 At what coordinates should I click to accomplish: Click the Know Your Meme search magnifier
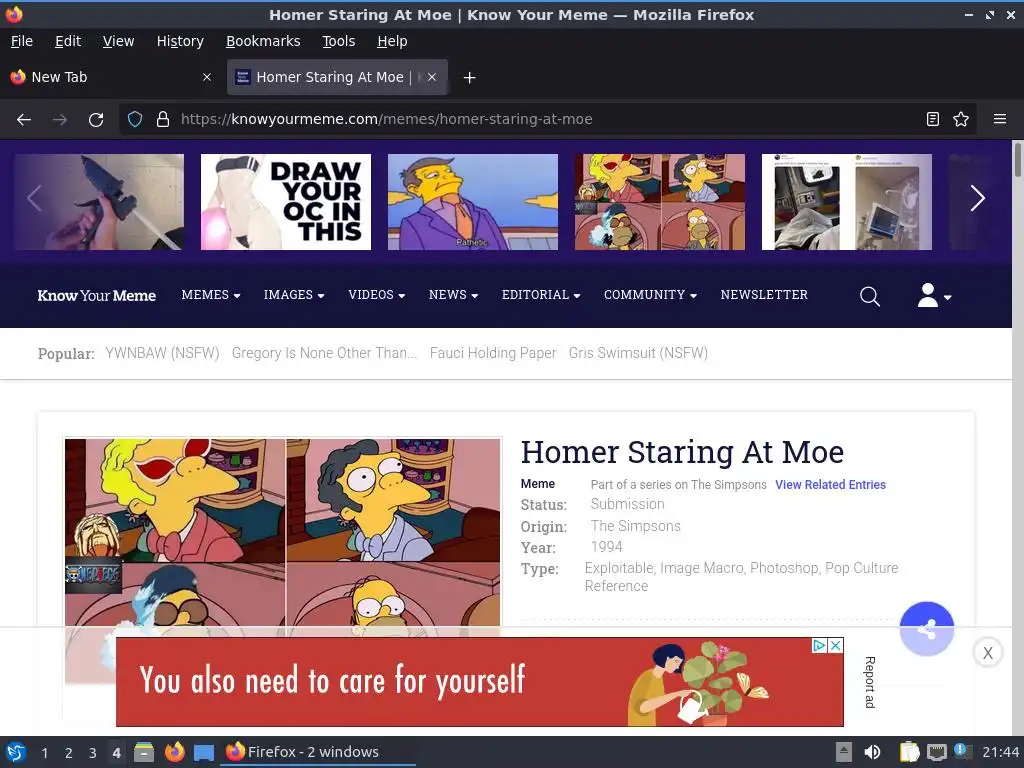[869, 296]
